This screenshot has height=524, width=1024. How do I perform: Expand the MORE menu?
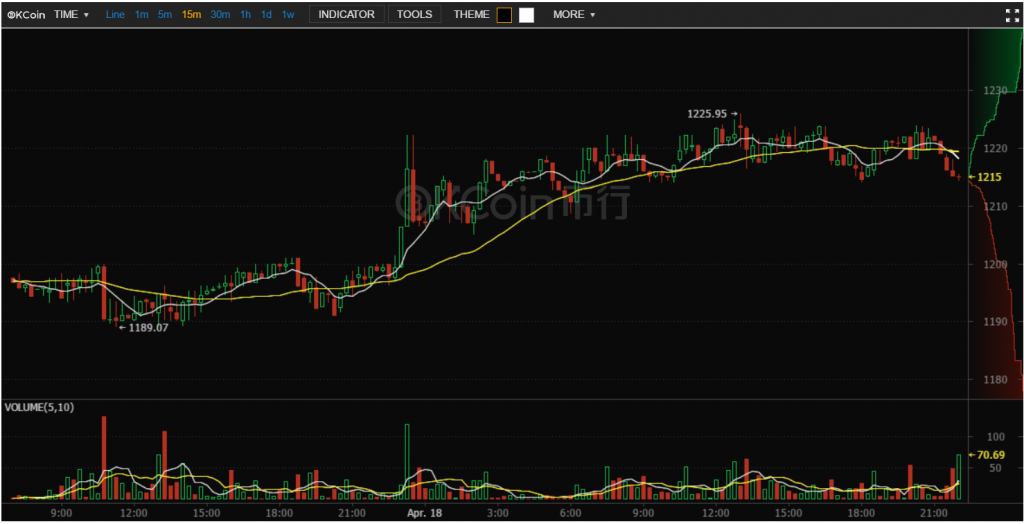click(x=573, y=15)
